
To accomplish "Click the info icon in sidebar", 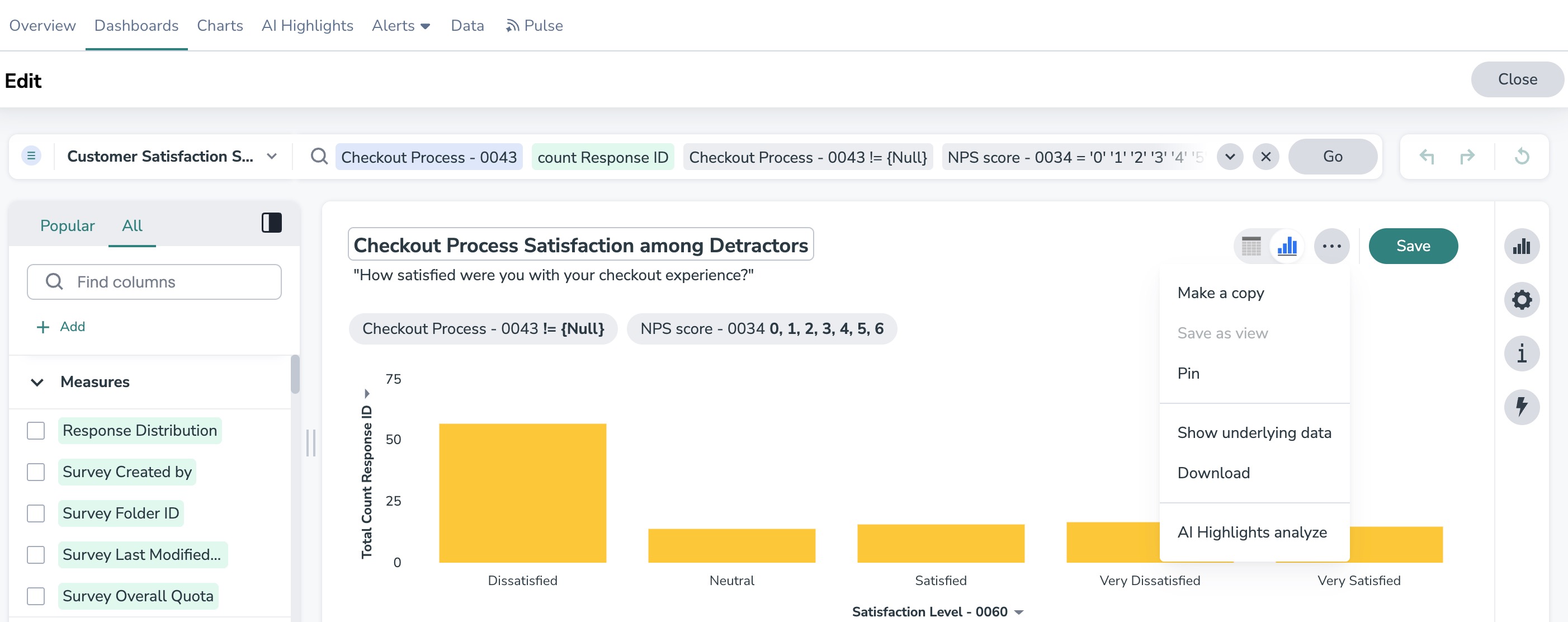I will (x=1521, y=353).
